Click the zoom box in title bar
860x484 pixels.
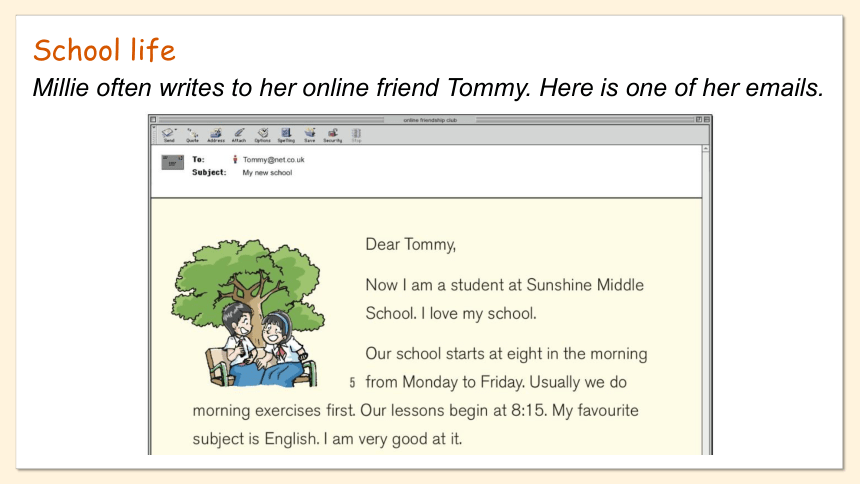[x=699, y=120]
